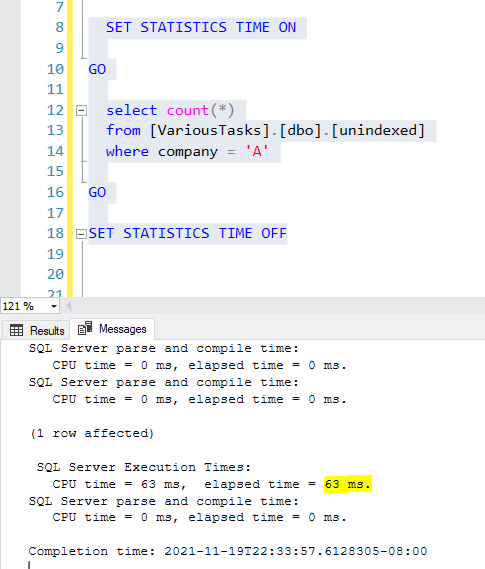Click the SQL Server Execution Times line
Image resolution: width=485 pixels, height=569 pixels.
click(x=144, y=467)
